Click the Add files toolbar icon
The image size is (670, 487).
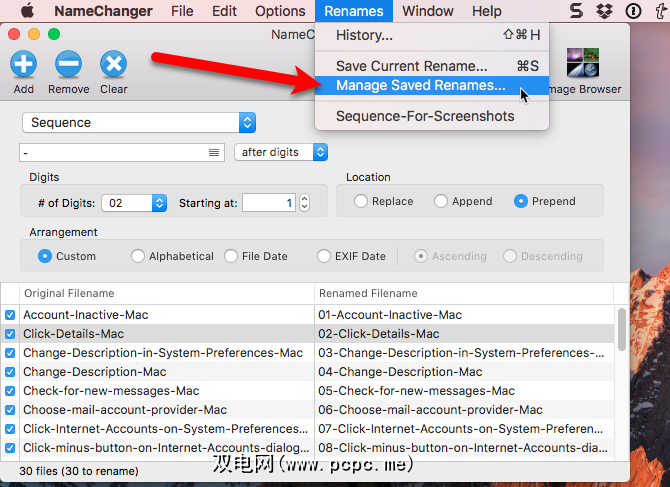[24, 65]
